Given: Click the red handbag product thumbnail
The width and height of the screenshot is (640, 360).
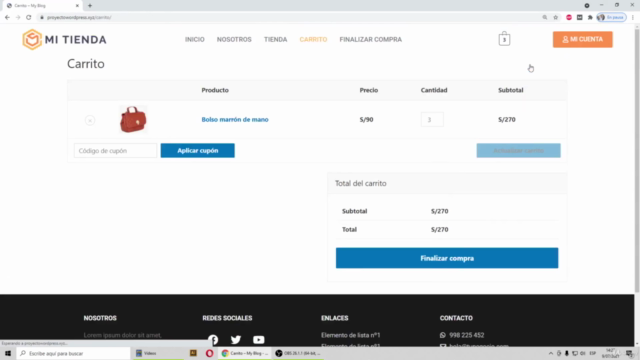Looking at the screenshot, I should pos(133,120).
